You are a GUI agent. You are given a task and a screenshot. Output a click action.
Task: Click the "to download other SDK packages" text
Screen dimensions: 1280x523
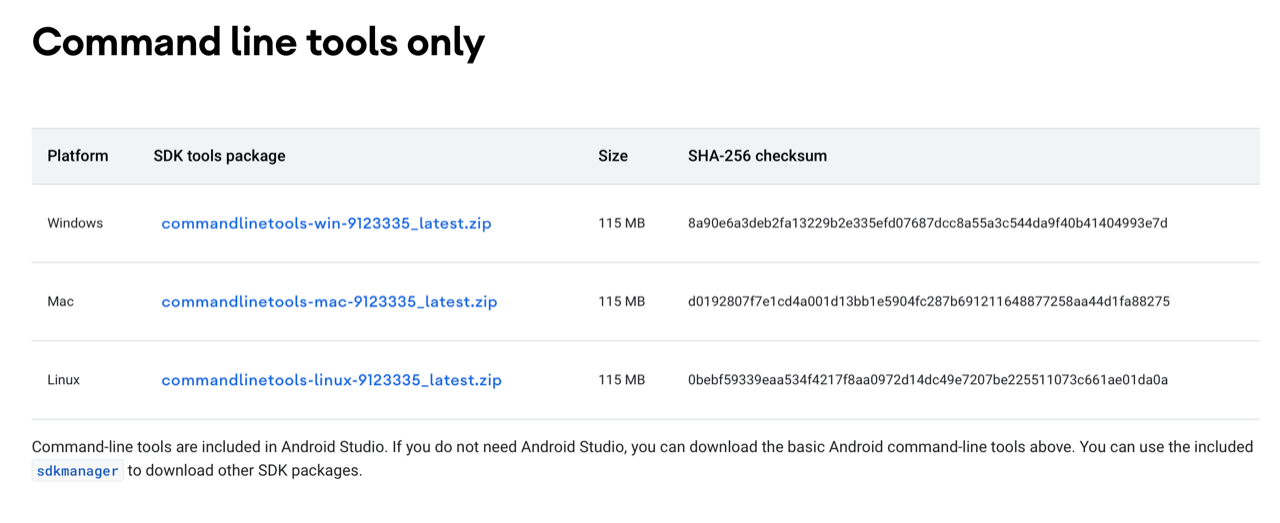click(x=245, y=471)
